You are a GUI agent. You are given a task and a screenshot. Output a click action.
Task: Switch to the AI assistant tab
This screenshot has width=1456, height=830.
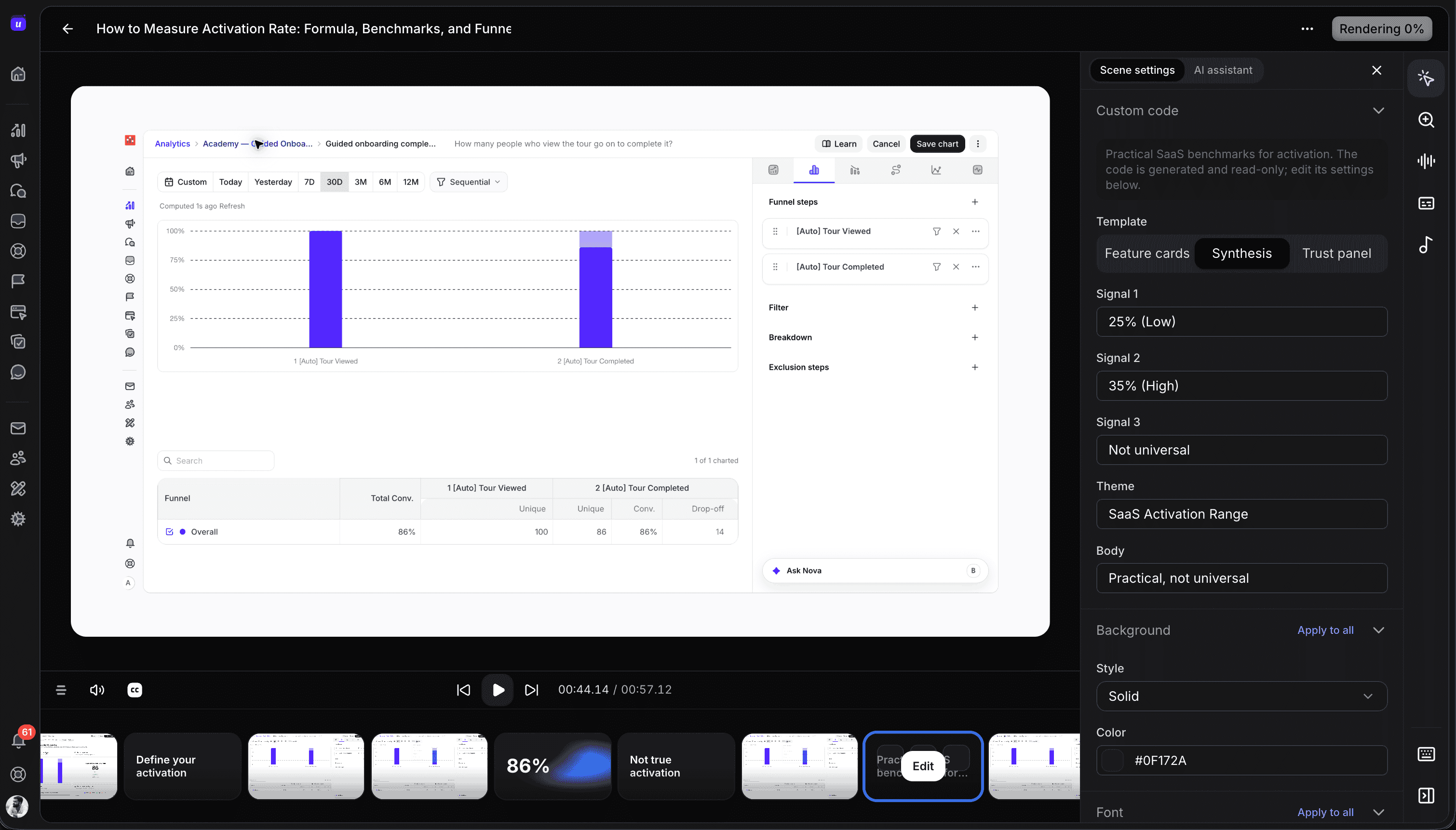[x=1223, y=70]
